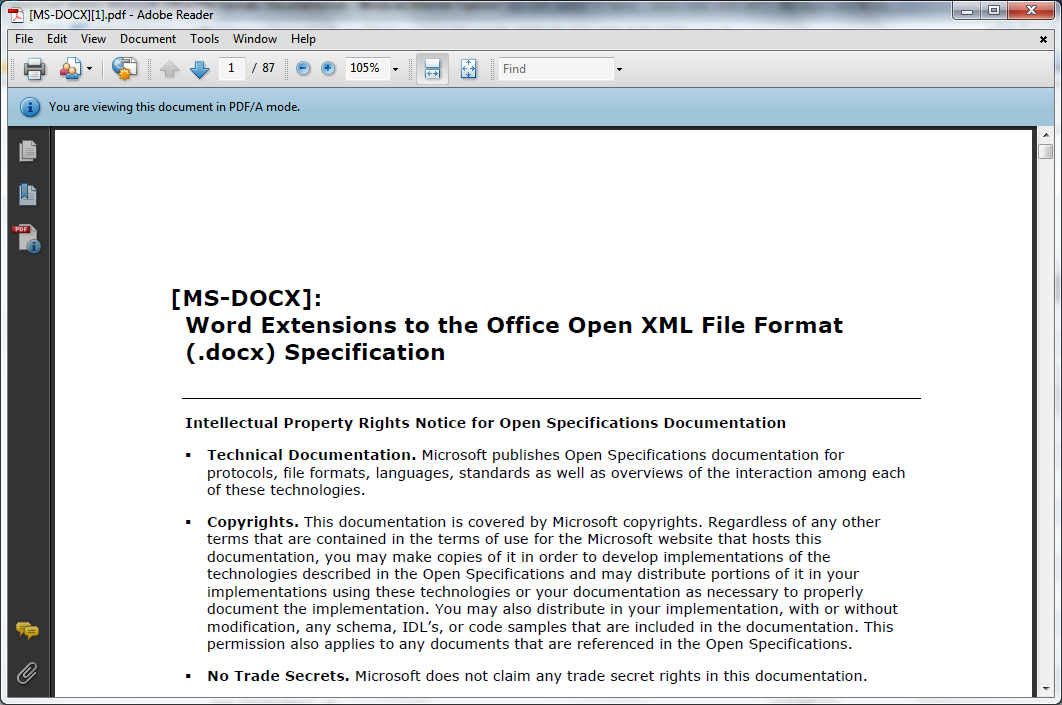Click the page number field showing 1
1062x705 pixels.
pyautogui.click(x=232, y=68)
